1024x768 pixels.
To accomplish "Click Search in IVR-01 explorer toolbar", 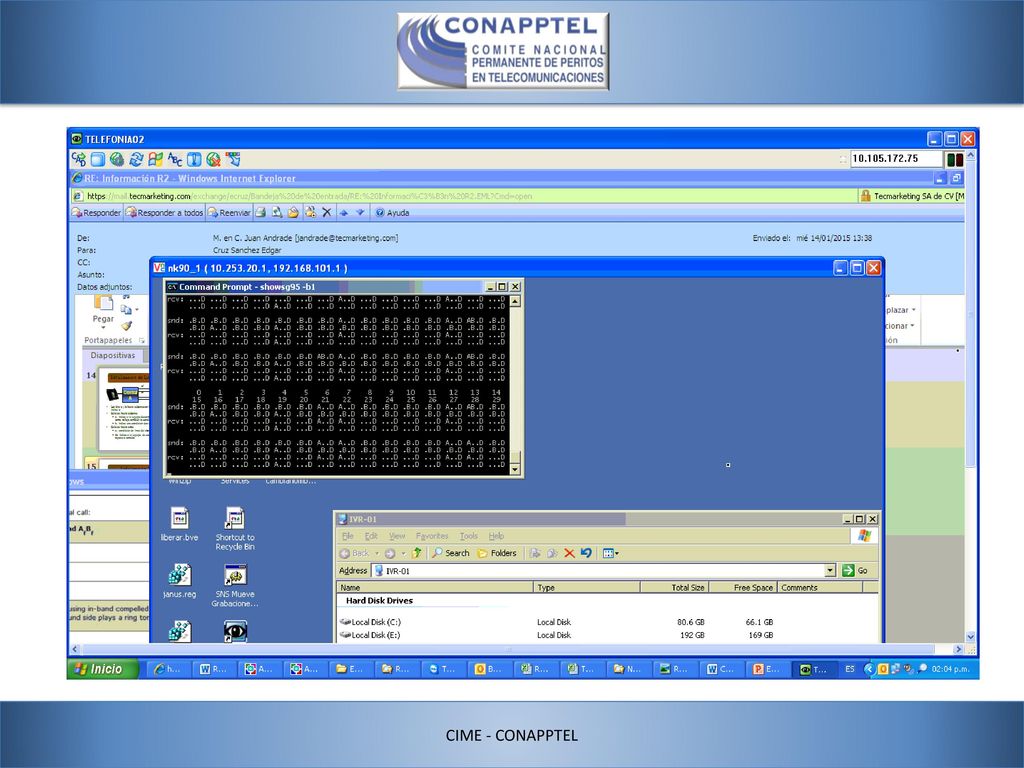I will (451, 553).
